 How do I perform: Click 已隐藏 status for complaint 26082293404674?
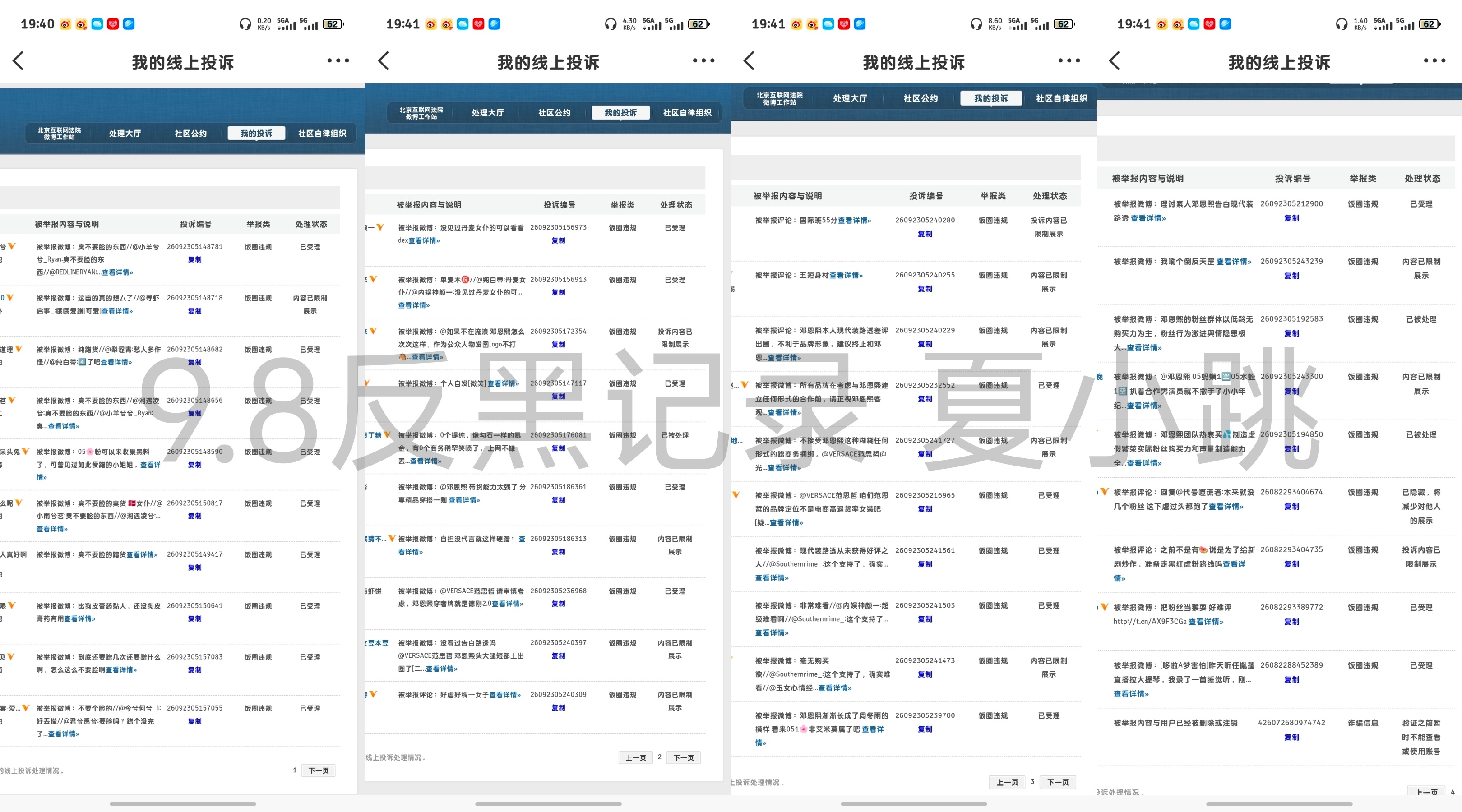[1421, 506]
